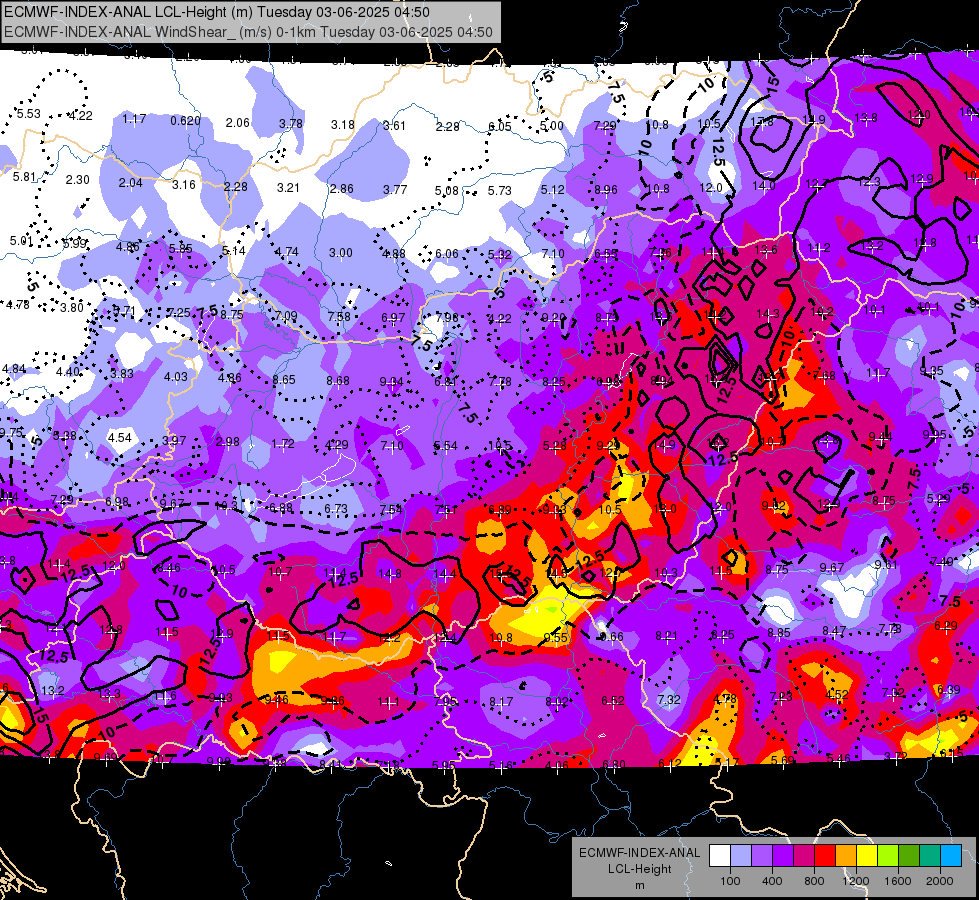Click the shear value 3.18
979x900 pixels.
pyautogui.click(x=343, y=125)
